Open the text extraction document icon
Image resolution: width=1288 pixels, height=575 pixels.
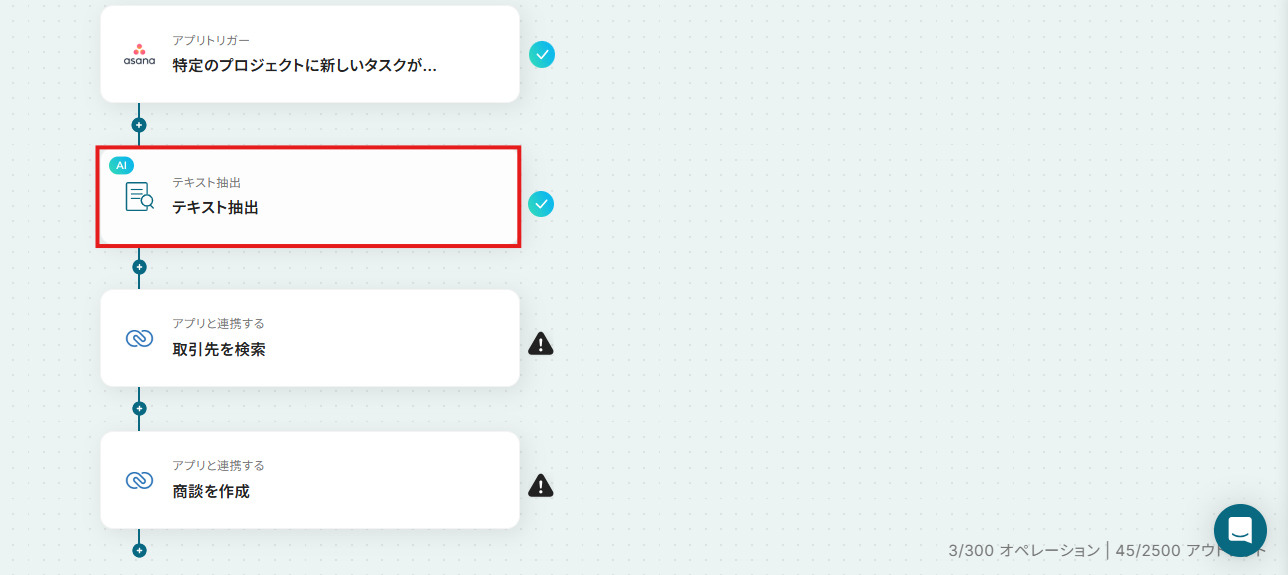coord(139,196)
